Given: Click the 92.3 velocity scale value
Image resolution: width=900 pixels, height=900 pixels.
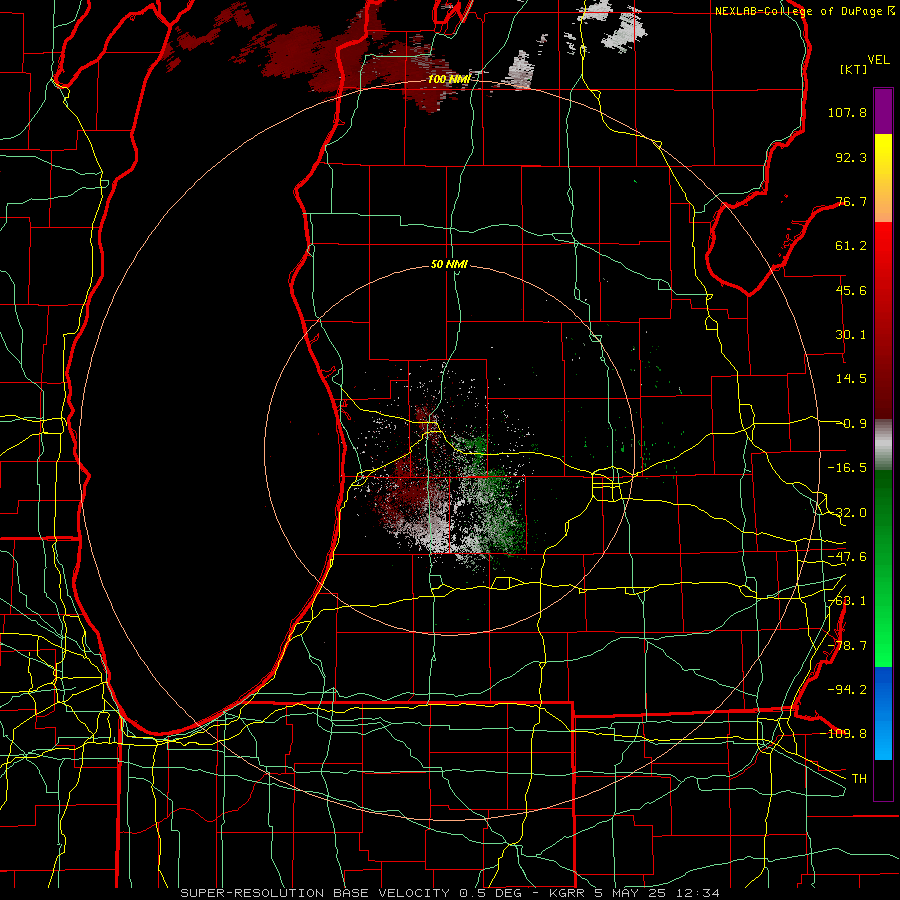Looking at the screenshot, I should pyautogui.click(x=851, y=157).
